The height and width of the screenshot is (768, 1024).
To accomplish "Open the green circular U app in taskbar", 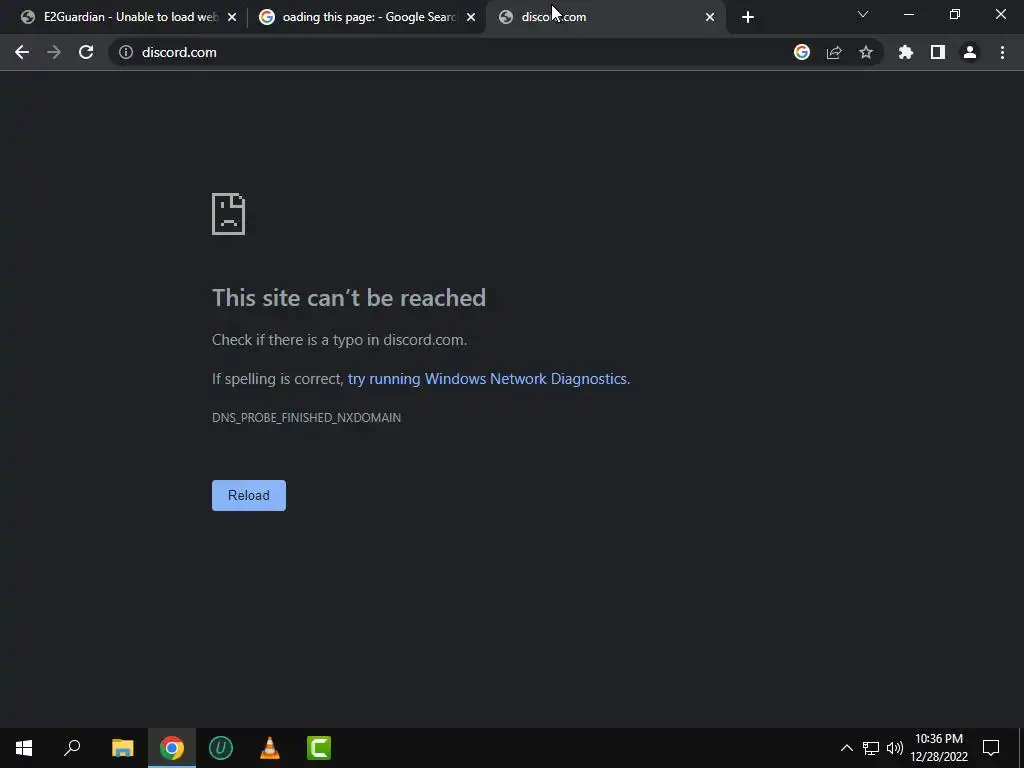I will (x=221, y=748).
